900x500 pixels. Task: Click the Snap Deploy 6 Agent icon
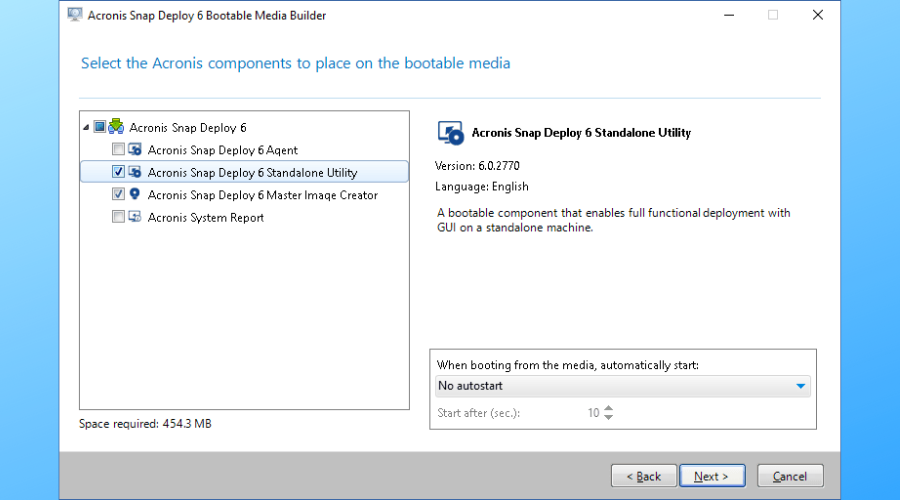click(135, 149)
